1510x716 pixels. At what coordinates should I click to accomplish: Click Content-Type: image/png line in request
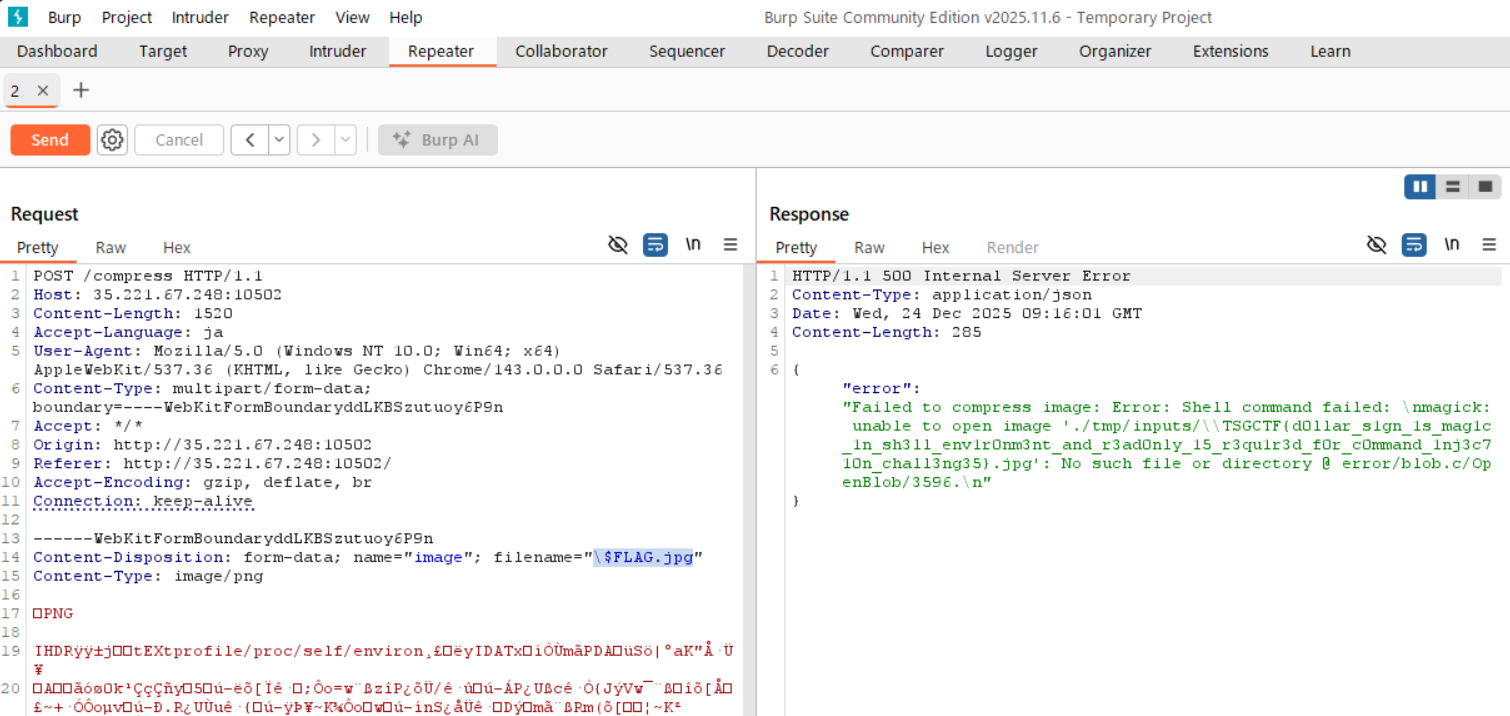[148, 576]
